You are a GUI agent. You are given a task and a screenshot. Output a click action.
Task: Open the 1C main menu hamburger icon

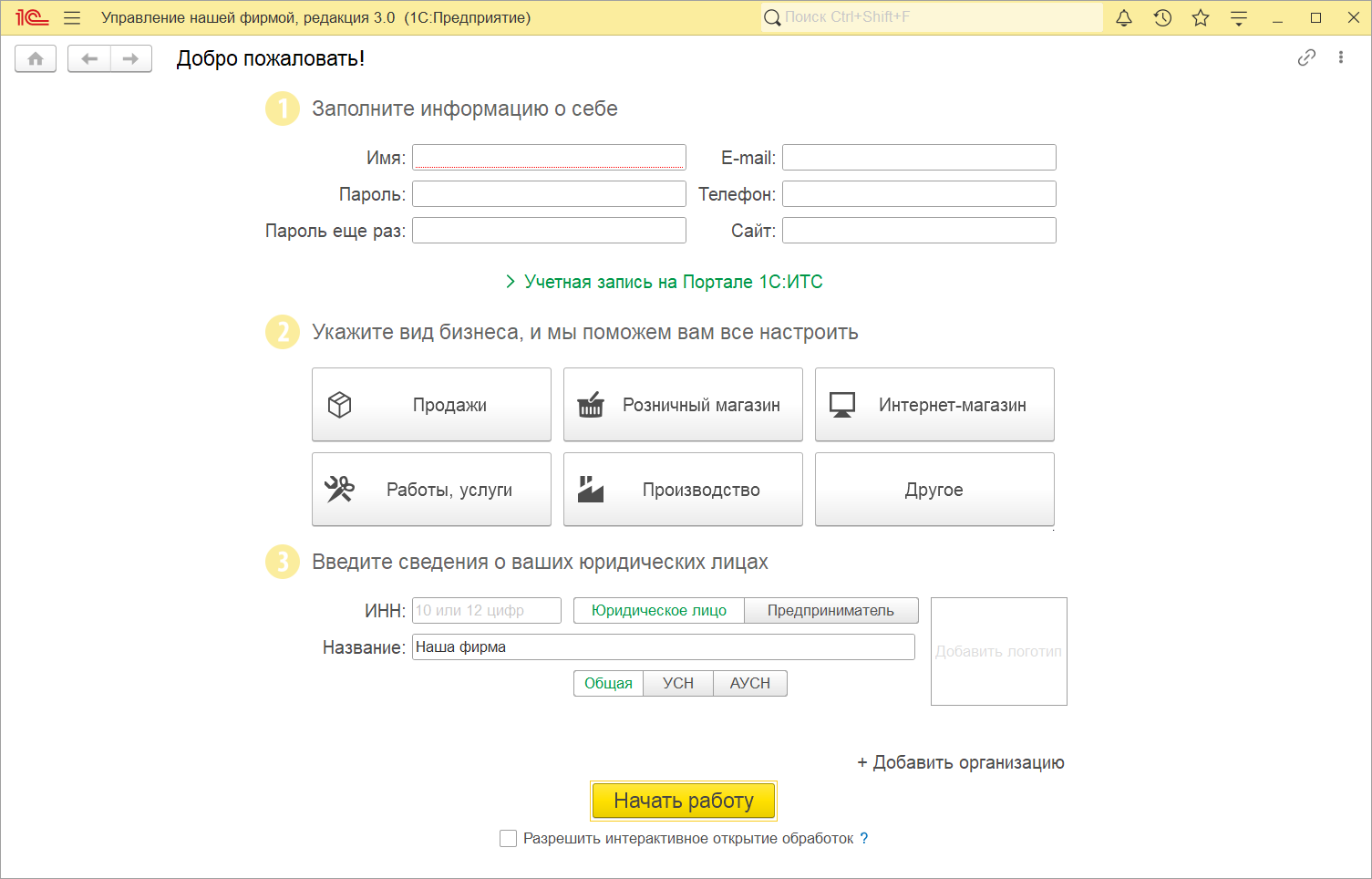(72, 17)
